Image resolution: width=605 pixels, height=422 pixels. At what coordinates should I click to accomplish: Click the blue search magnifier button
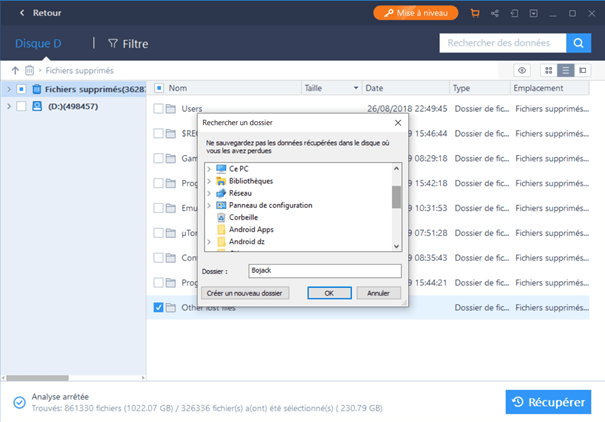point(579,43)
